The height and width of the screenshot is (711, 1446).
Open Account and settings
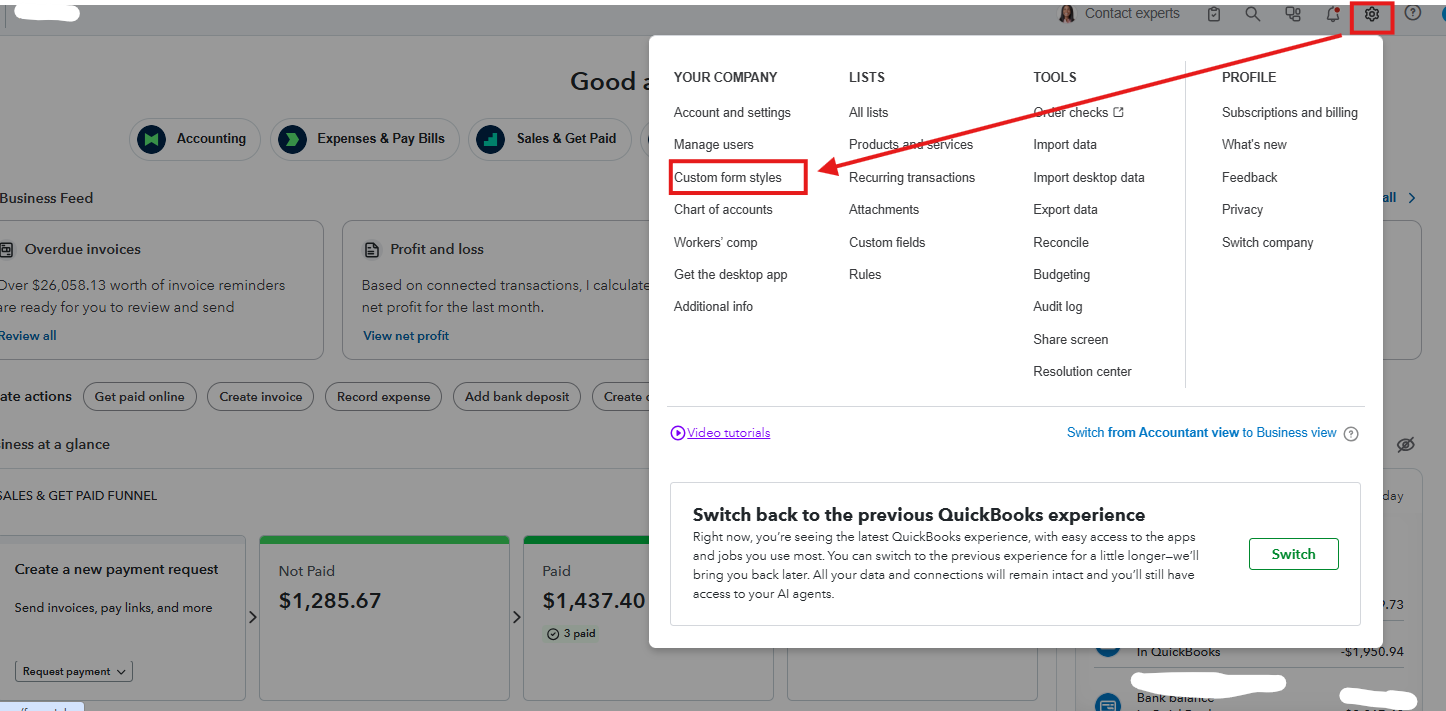(732, 112)
